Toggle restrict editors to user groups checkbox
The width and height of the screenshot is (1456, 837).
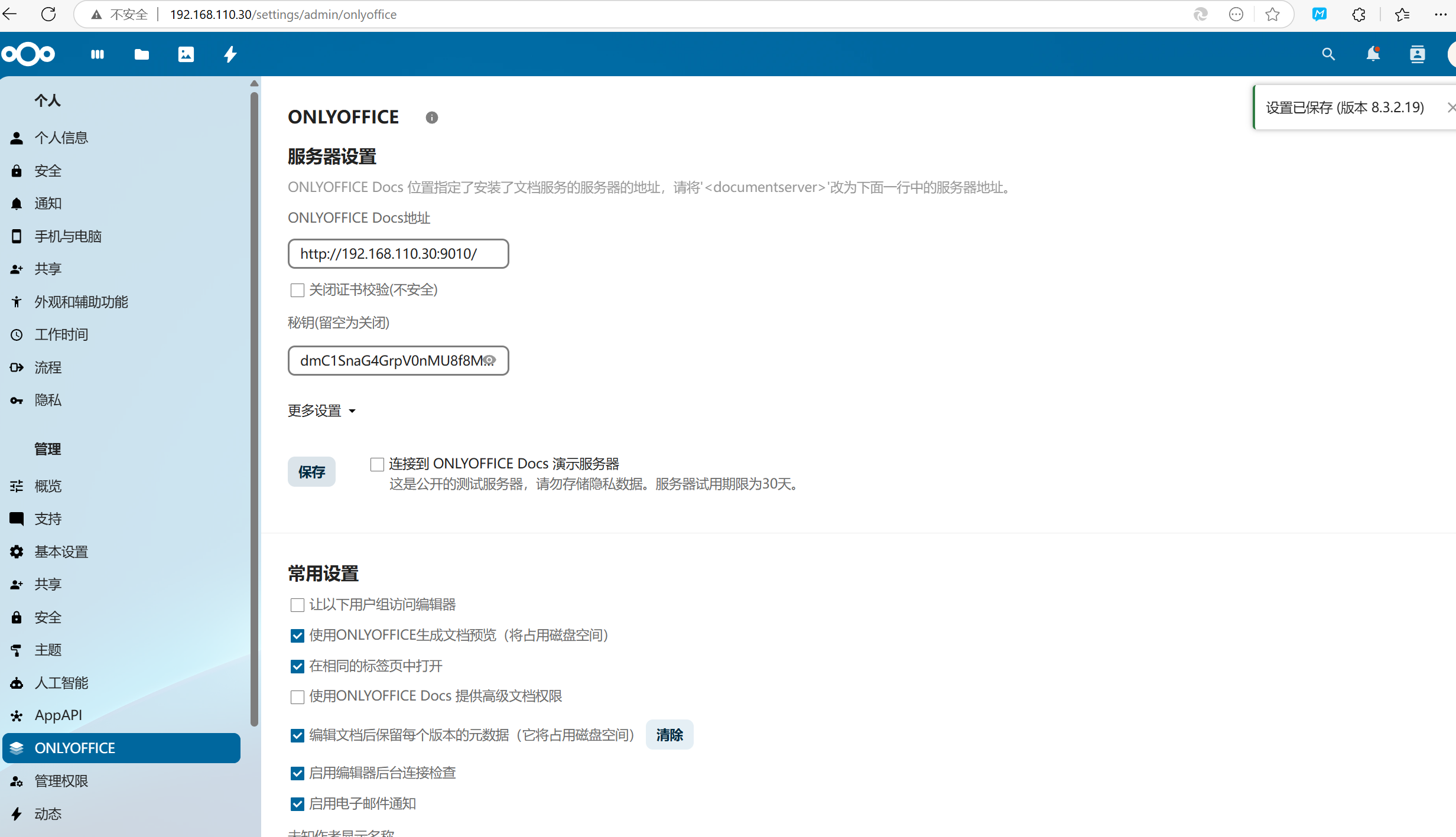pos(297,605)
